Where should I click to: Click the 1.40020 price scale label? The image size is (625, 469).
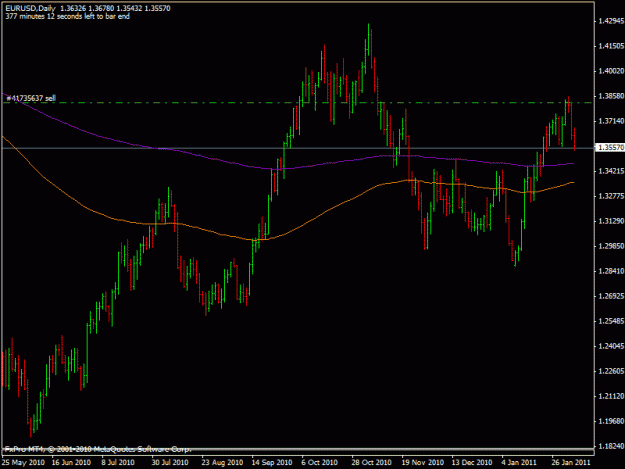tap(611, 71)
